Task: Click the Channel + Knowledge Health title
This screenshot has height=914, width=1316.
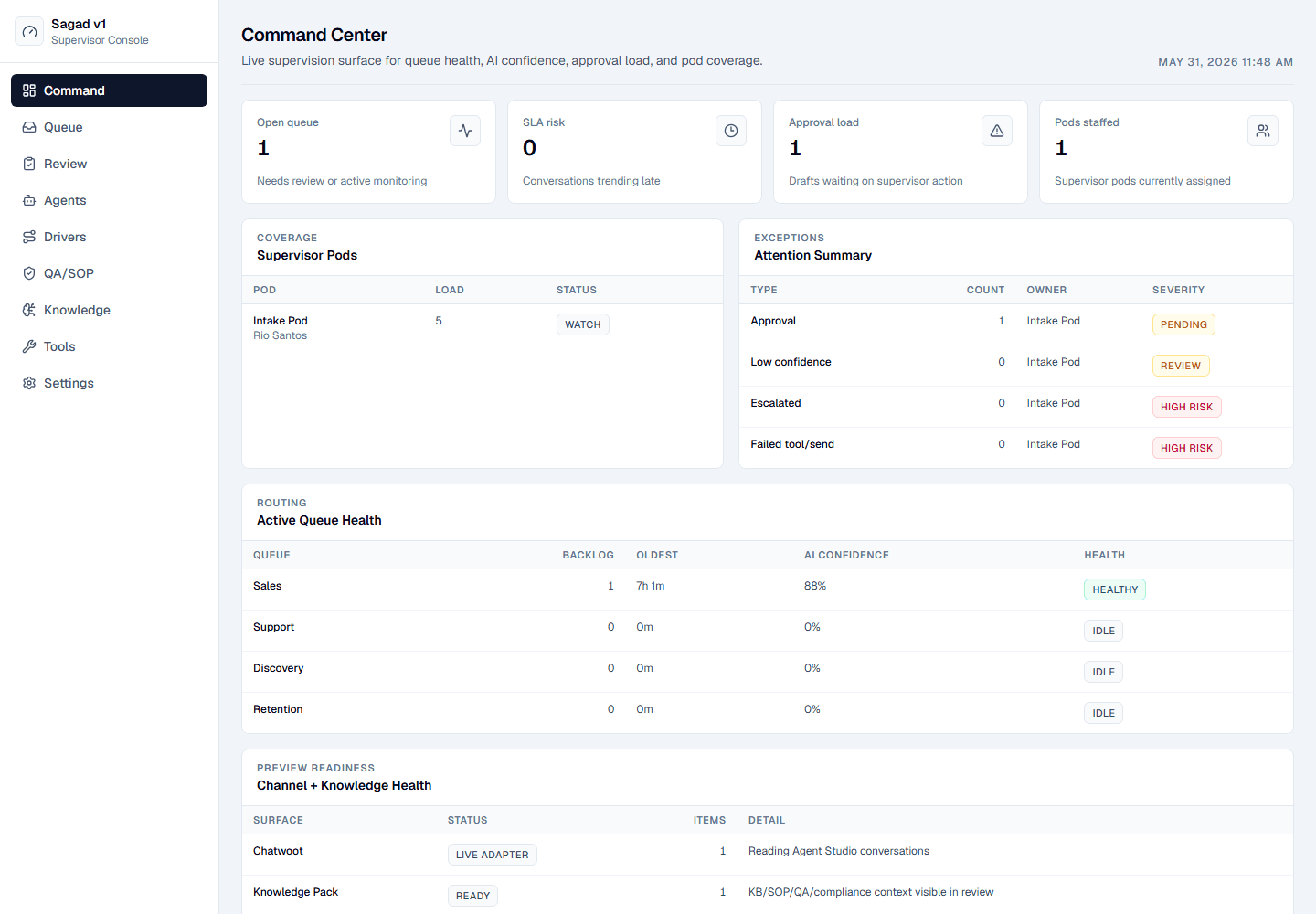Action: tap(344, 785)
